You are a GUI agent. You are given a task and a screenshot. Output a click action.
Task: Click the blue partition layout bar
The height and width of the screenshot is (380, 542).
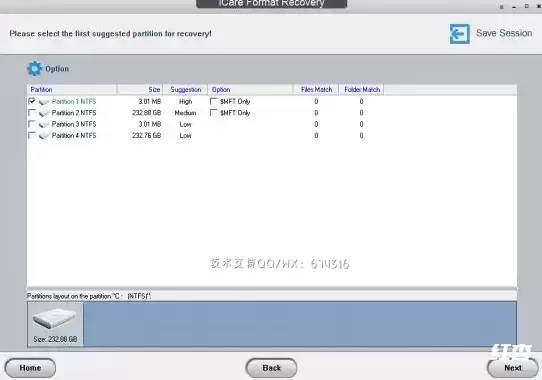pos(300,324)
